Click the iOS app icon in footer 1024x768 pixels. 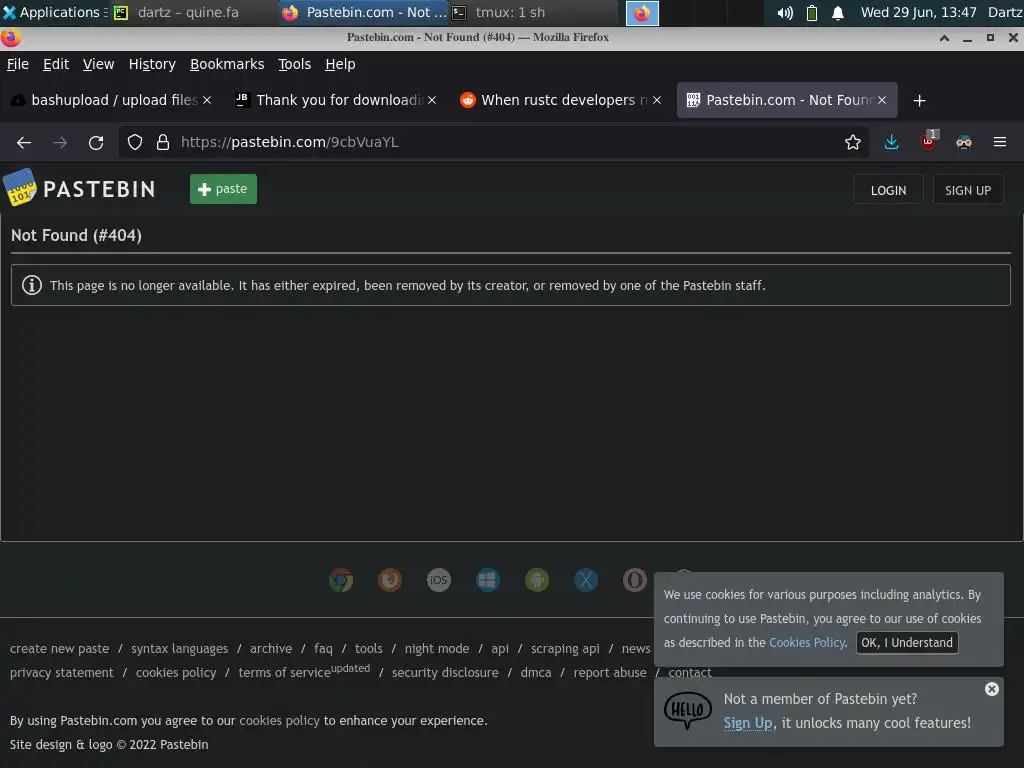click(439, 580)
